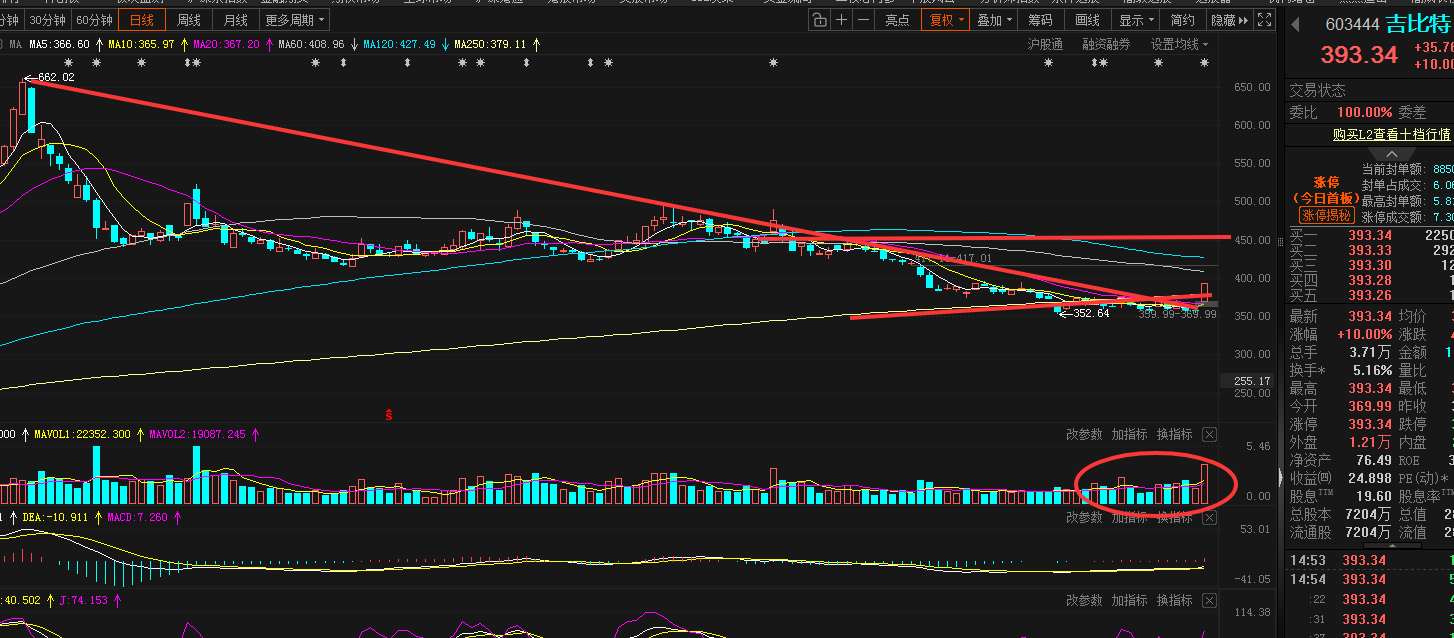The height and width of the screenshot is (638, 1454).
Task: Click 隐藏 to hide side panel
Action: coord(1229,20)
